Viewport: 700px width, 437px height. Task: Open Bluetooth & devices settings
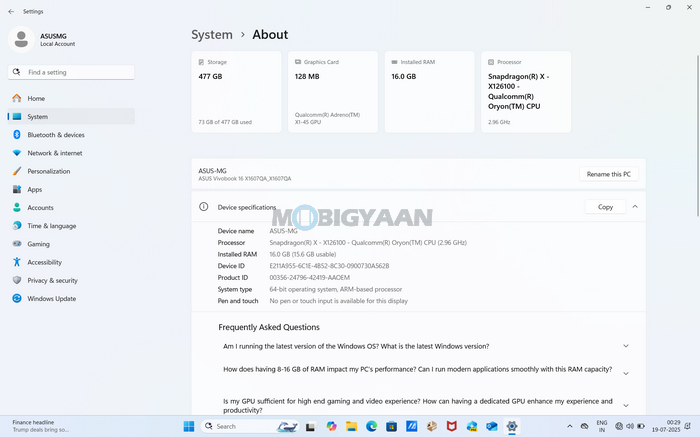click(71, 135)
